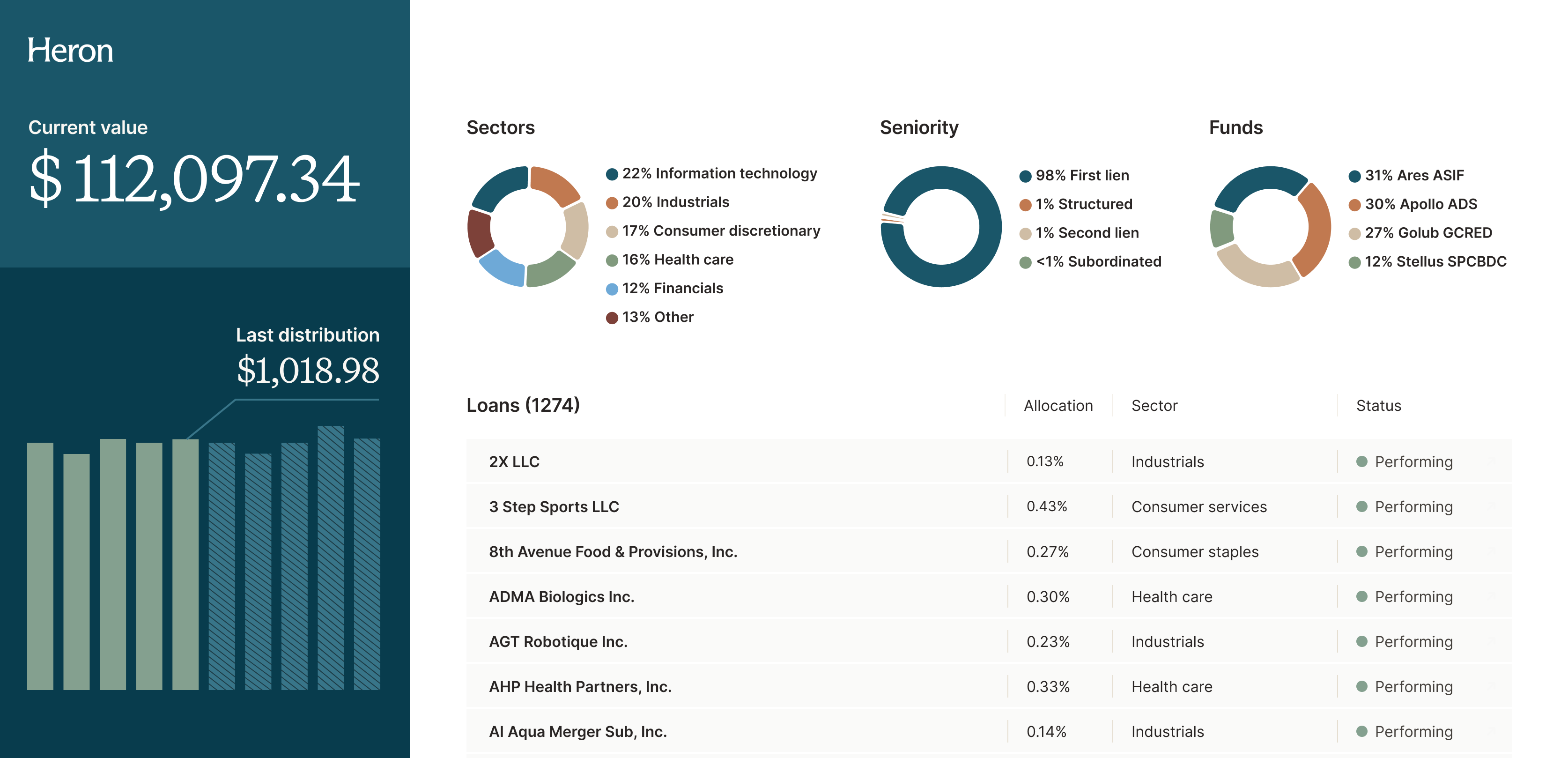Select the <1% Subordinated legend entry
Screen dimensions: 1568x758
click(1091, 261)
